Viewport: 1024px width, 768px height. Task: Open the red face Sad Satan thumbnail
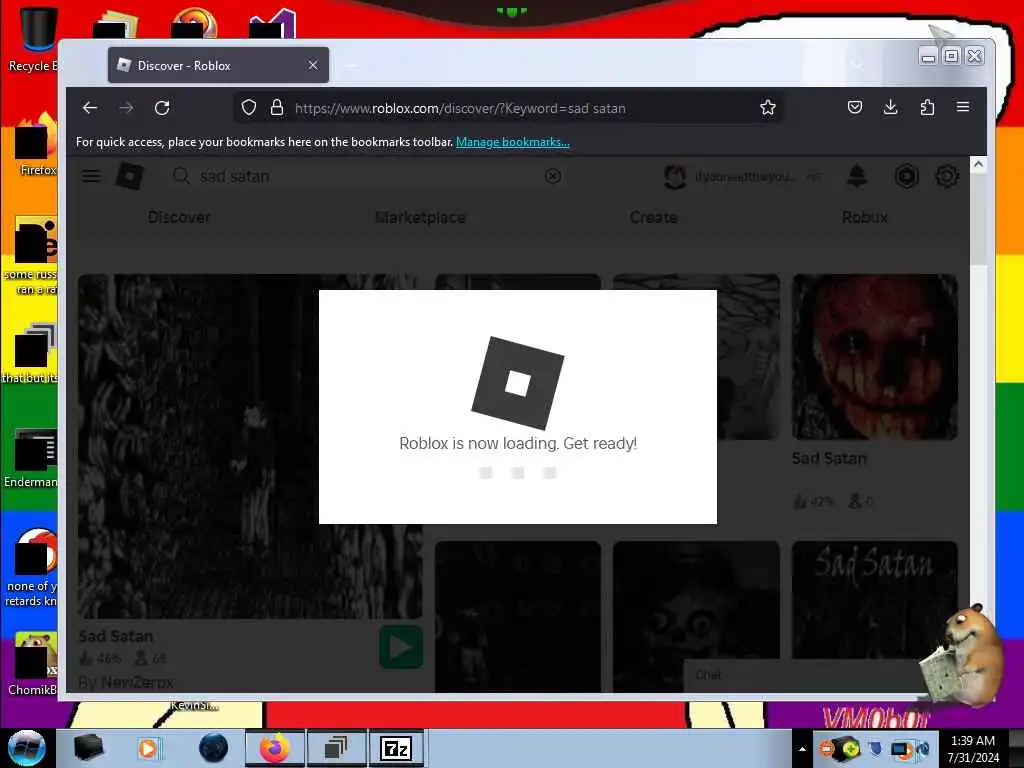point(875,357)
